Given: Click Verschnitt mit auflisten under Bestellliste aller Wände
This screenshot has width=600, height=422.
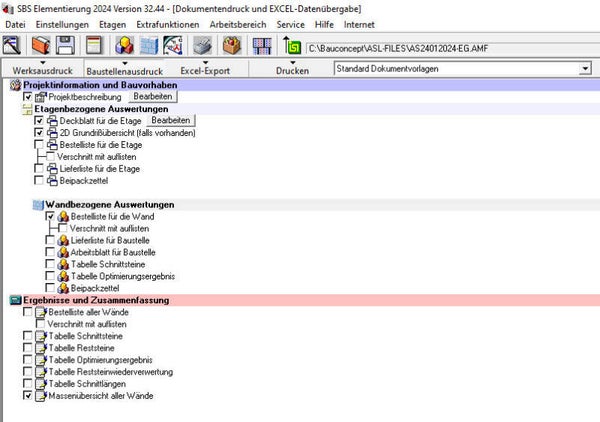Looking at the screenshot, I should pyautogui.click(x=87, y=324).
